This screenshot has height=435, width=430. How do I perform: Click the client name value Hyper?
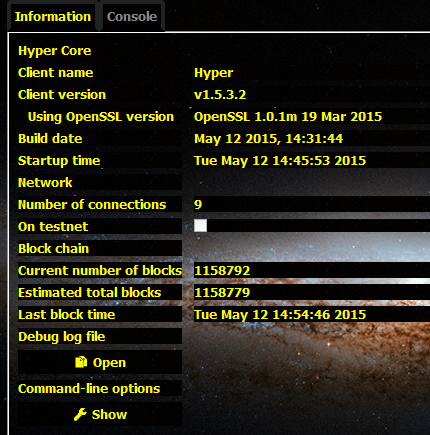point(214,73)
